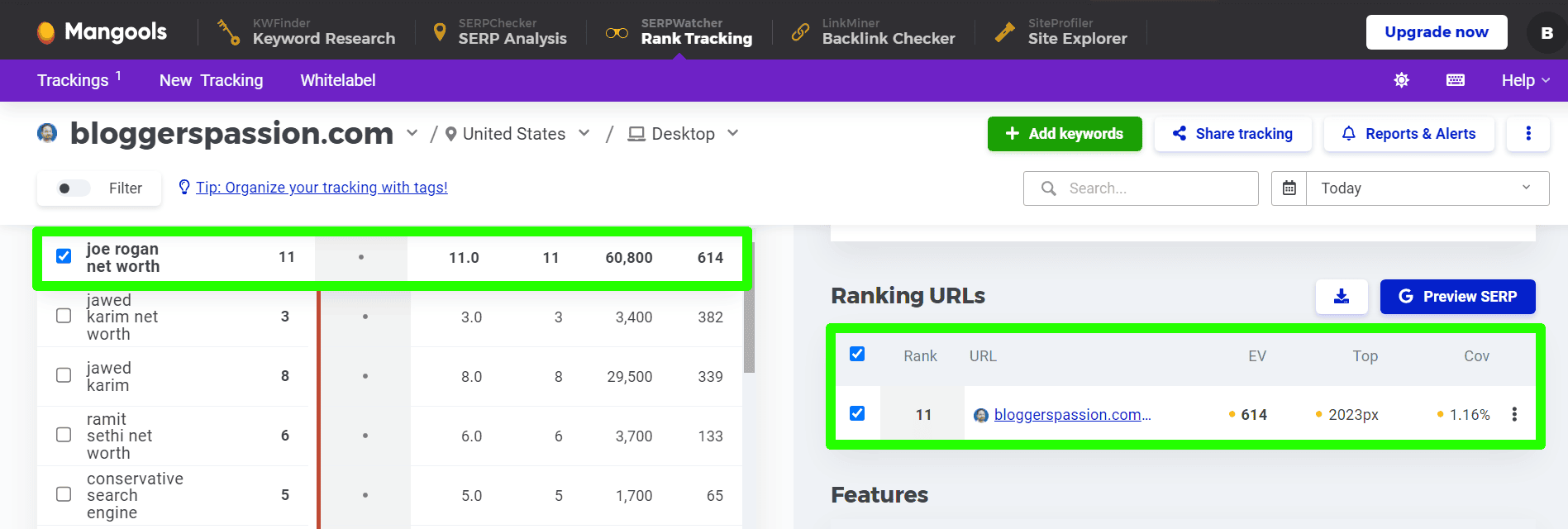This screenshot has height=529, width=1568.
Task: Click the Mangools logo icon
Action: pos(46,32)
